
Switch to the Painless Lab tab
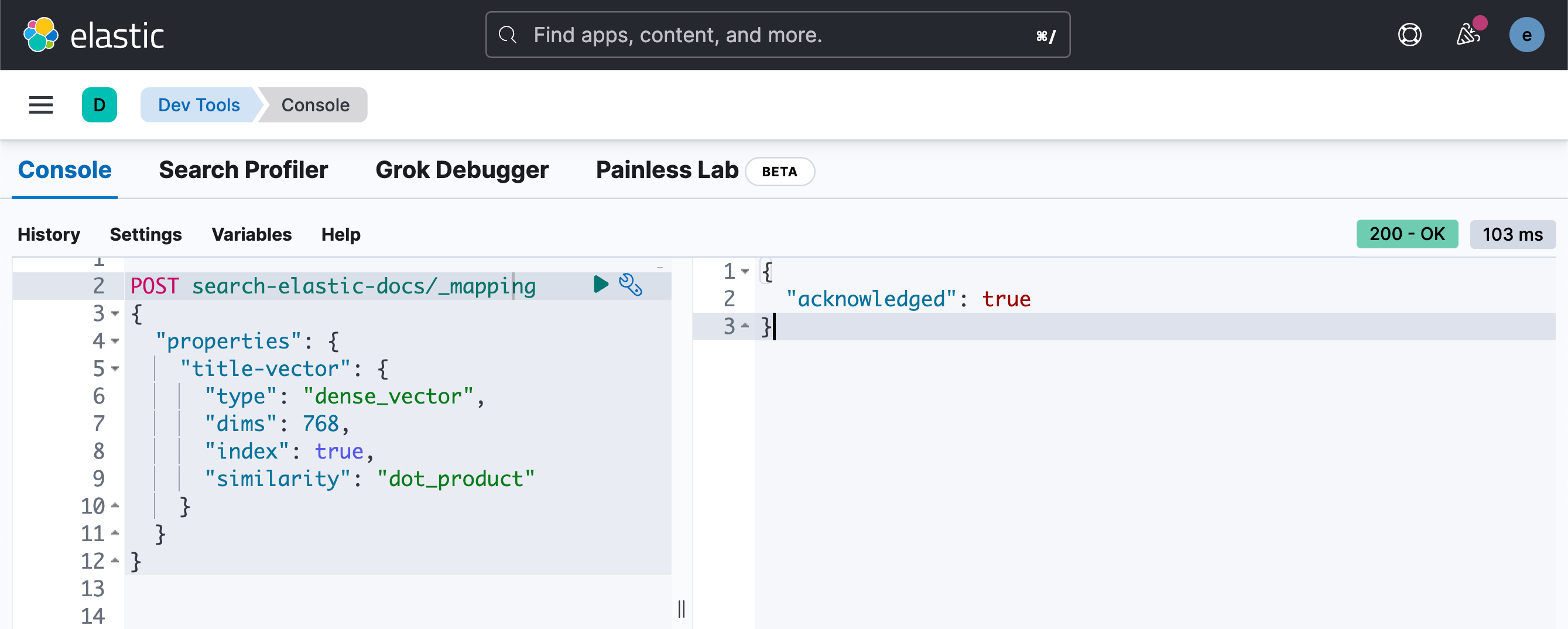[667, 170]
